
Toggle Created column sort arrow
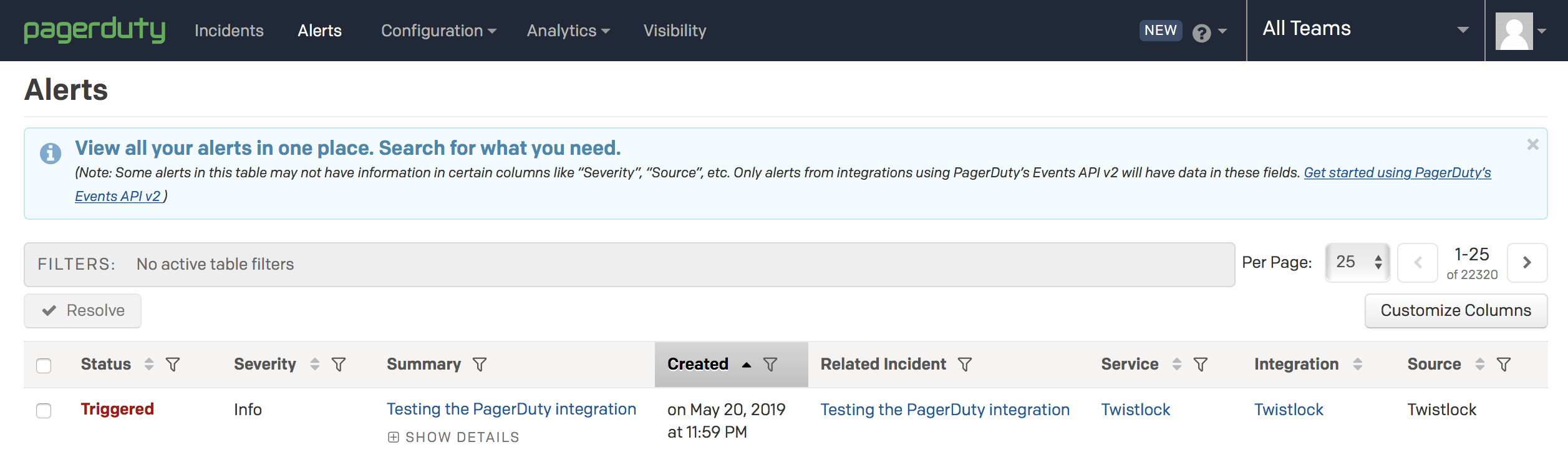coord(747,365)
